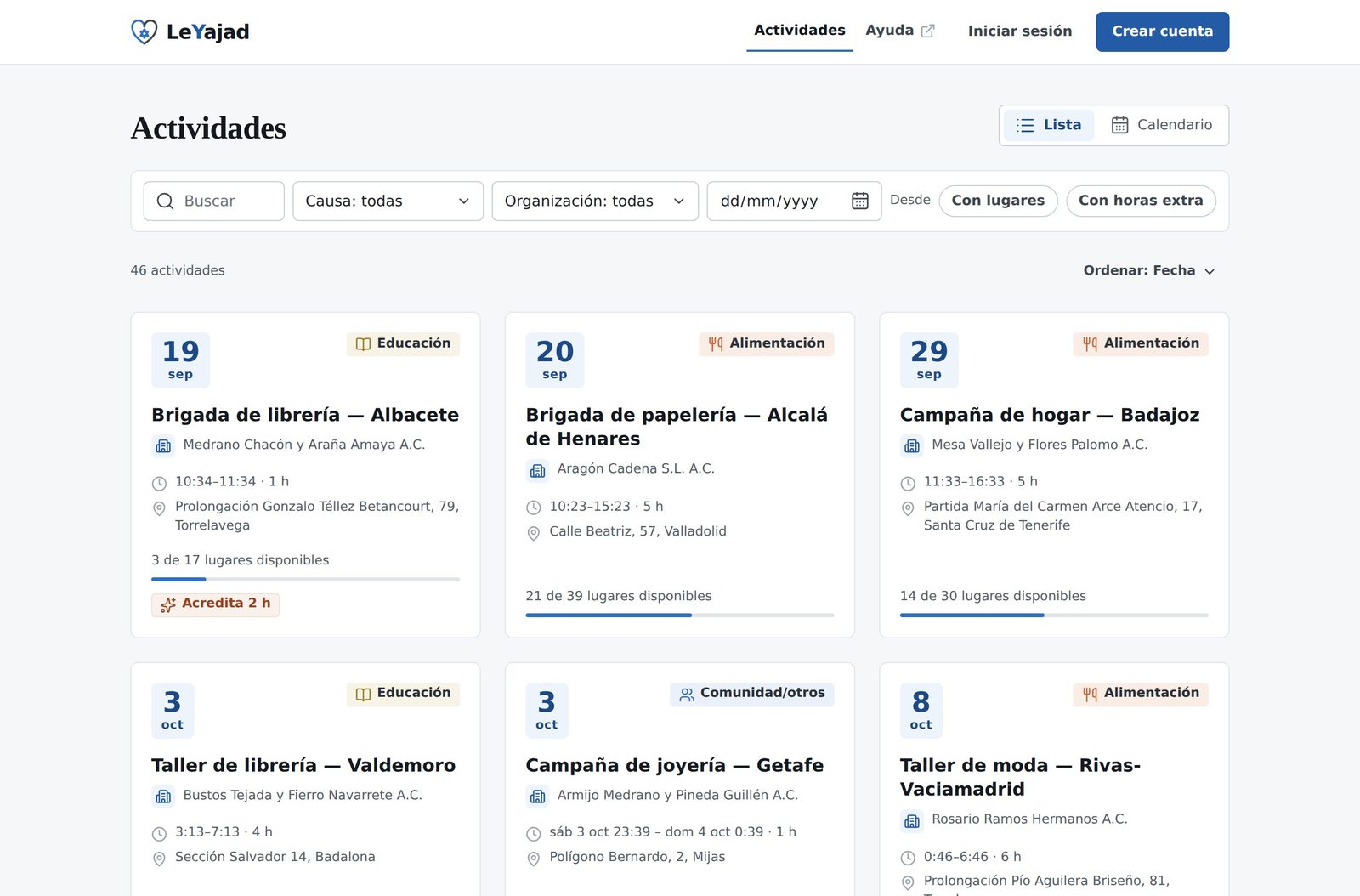The image size is (1360, 896).
Task: Click cutlery icon on Campaña de hogar card
Action: click(1091, 344)
